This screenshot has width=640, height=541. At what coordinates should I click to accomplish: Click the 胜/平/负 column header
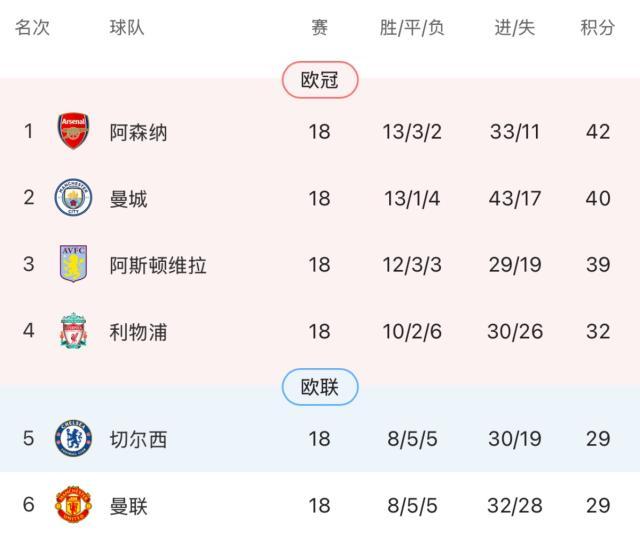coord(412,28)
